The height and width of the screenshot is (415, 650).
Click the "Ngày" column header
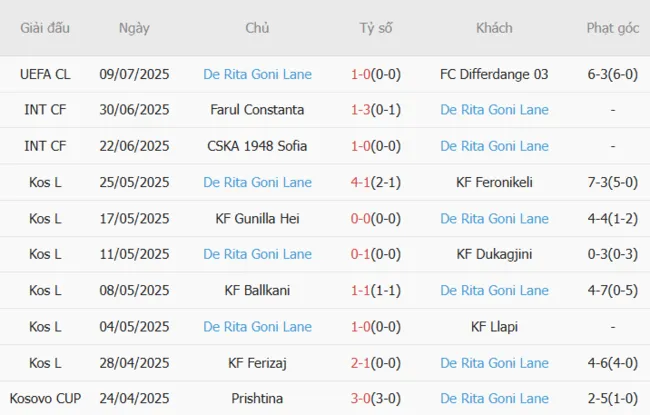tap(134, 28)
